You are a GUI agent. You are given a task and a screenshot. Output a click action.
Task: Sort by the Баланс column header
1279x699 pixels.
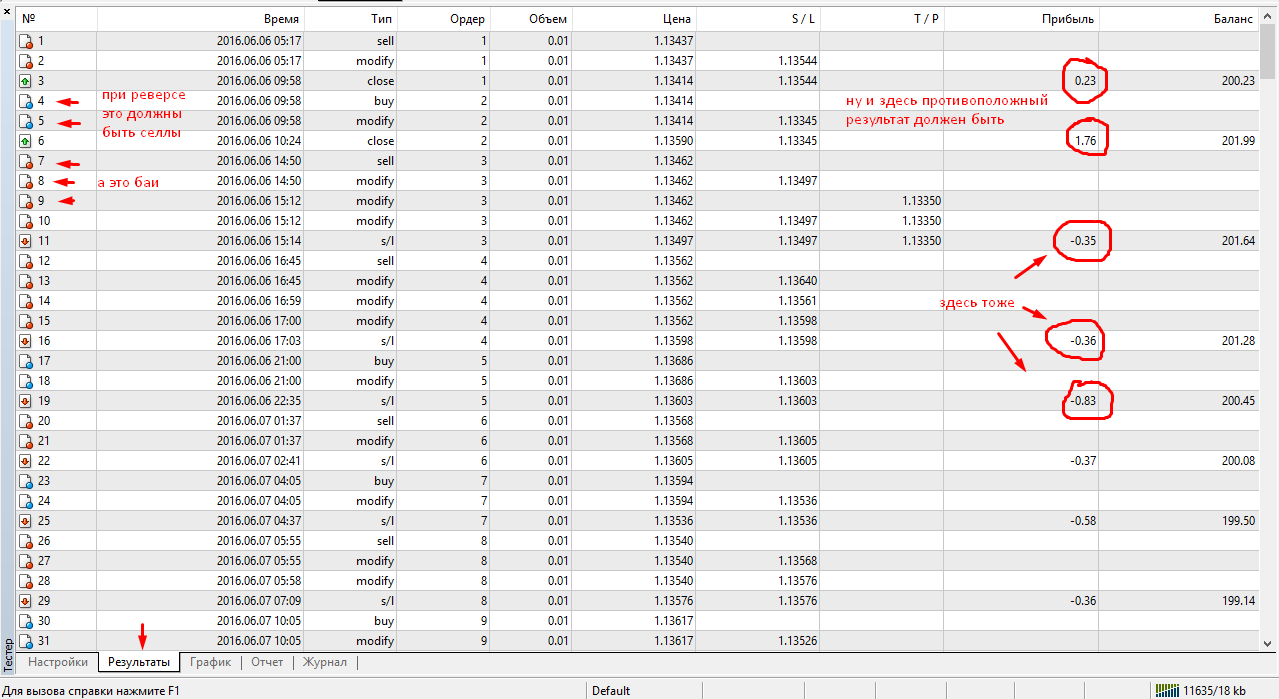click(1178, 20)
